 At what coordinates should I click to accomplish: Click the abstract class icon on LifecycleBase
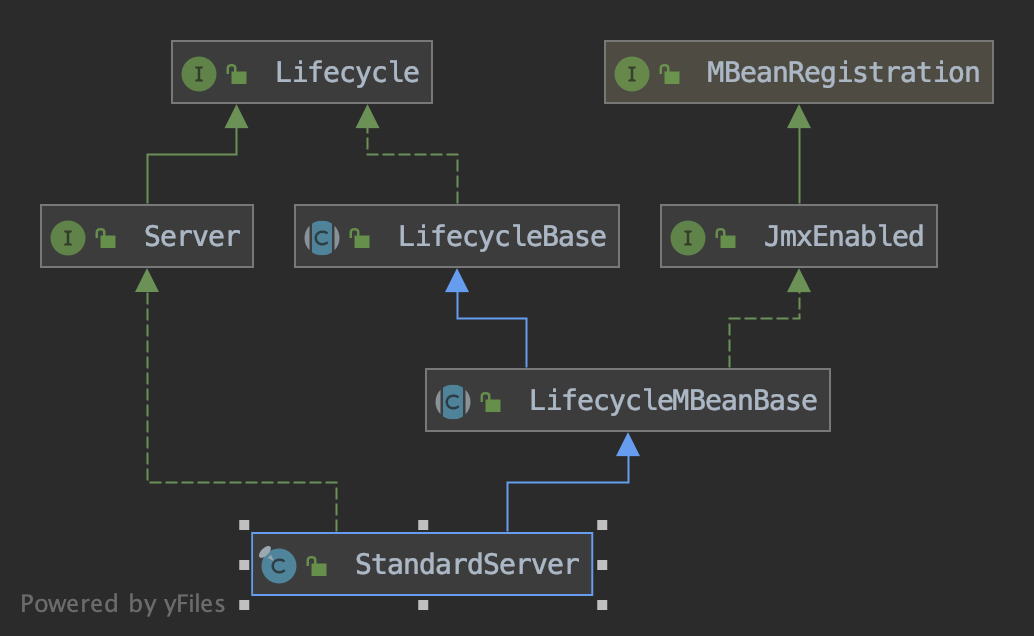[322, 238]
